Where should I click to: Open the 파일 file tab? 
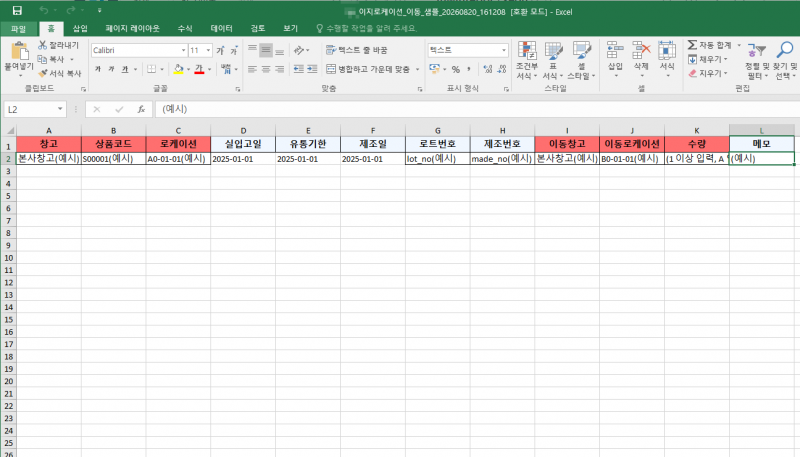(18, 29)
